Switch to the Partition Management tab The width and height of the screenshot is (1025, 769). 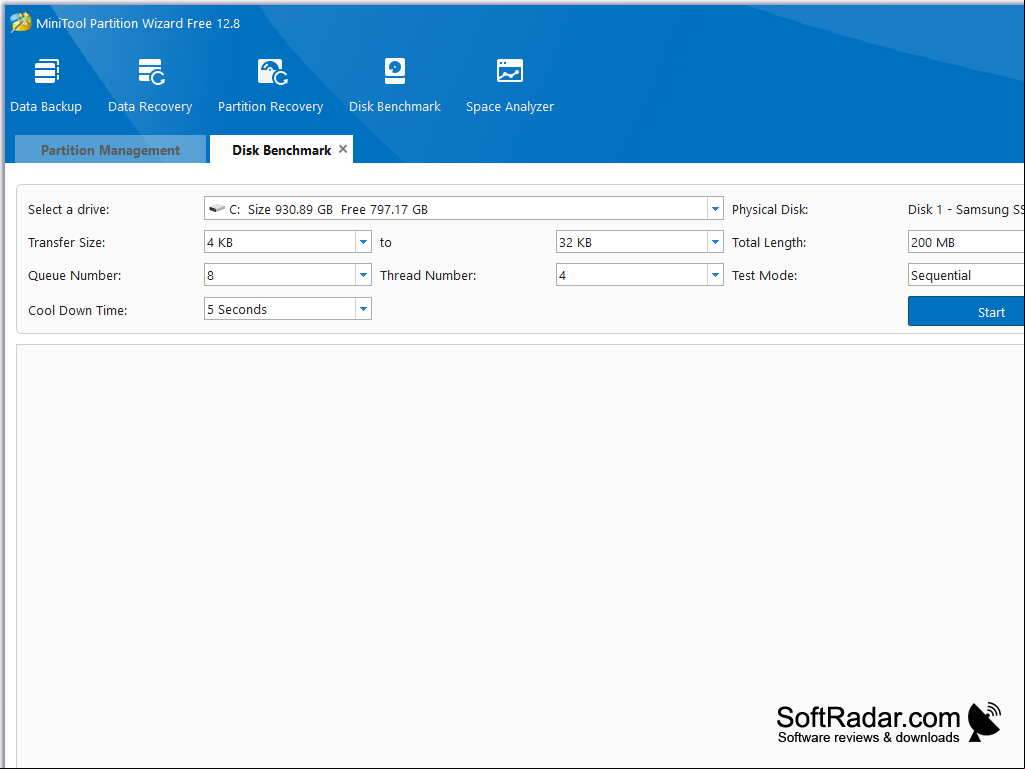pyautogui.click(x=110, y=150)
